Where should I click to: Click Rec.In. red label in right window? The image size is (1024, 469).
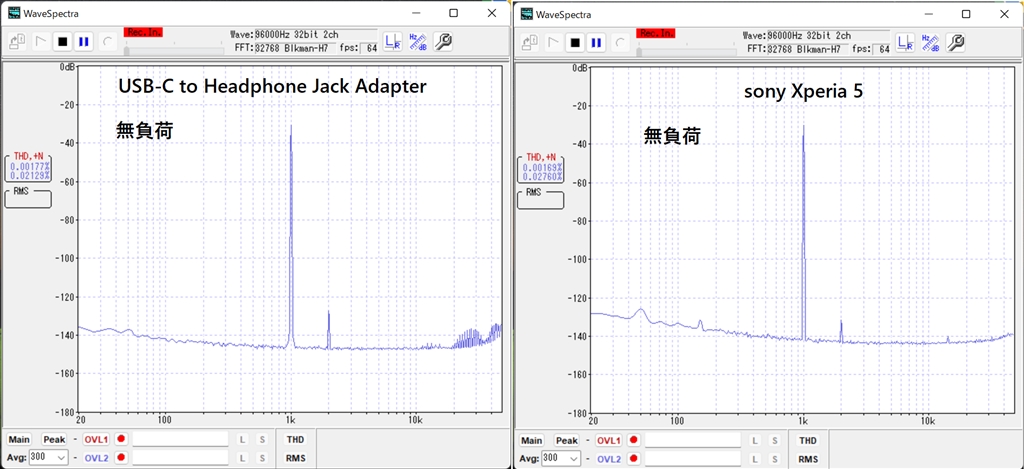point(656,33)
